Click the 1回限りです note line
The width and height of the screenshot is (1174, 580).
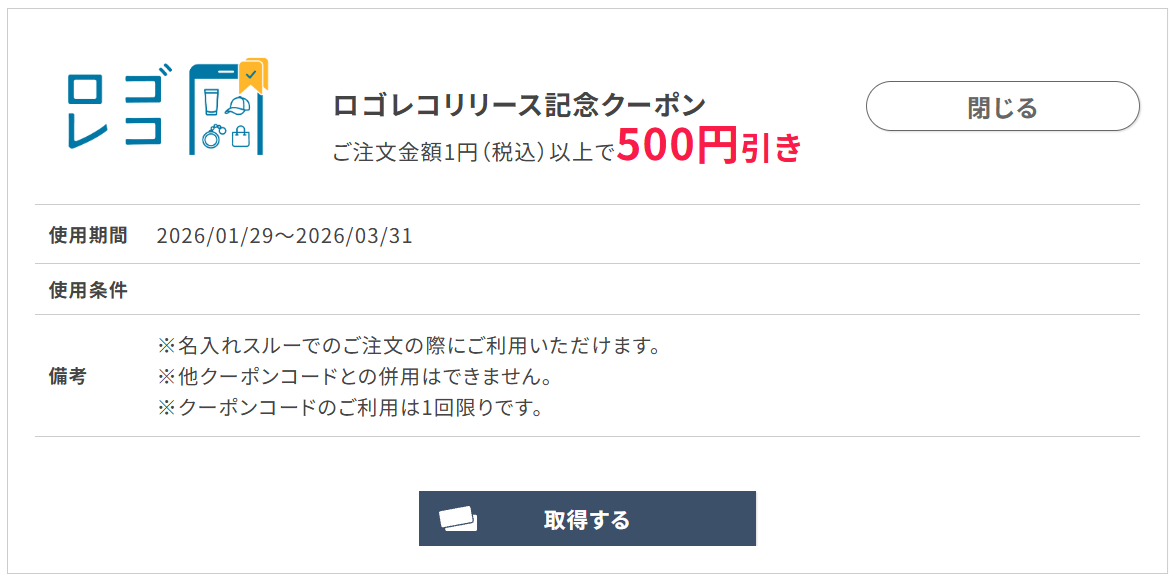click(350, 408)
